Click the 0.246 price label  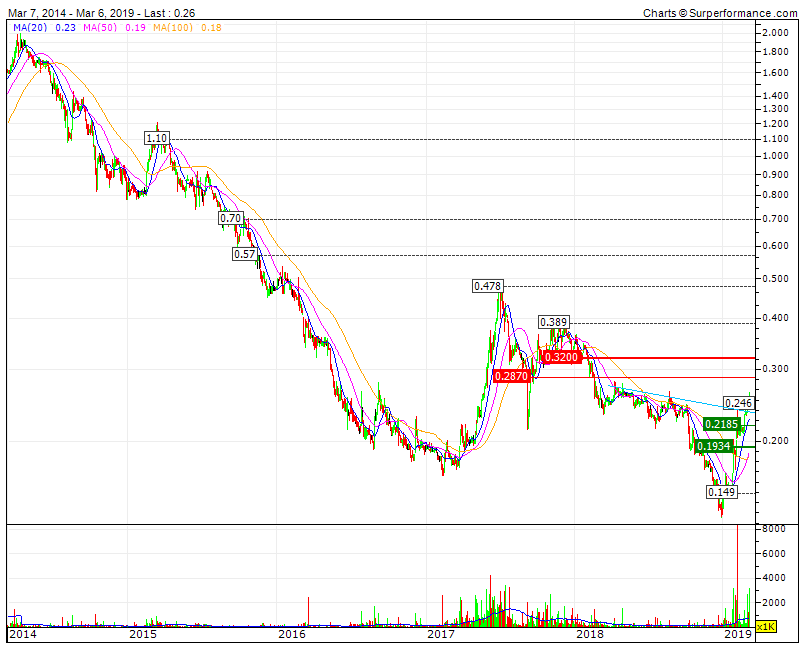tap(738, 403)
